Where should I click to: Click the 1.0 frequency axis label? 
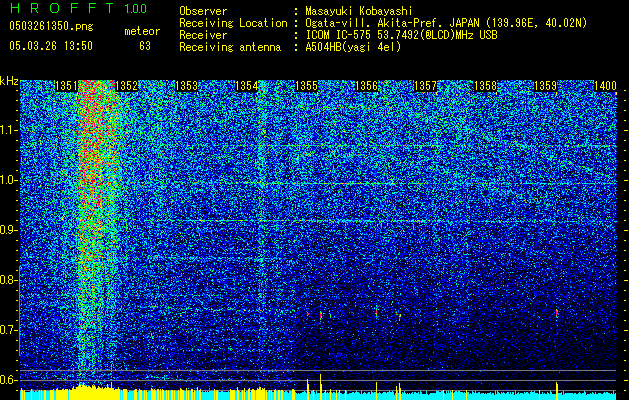[9, 180]
